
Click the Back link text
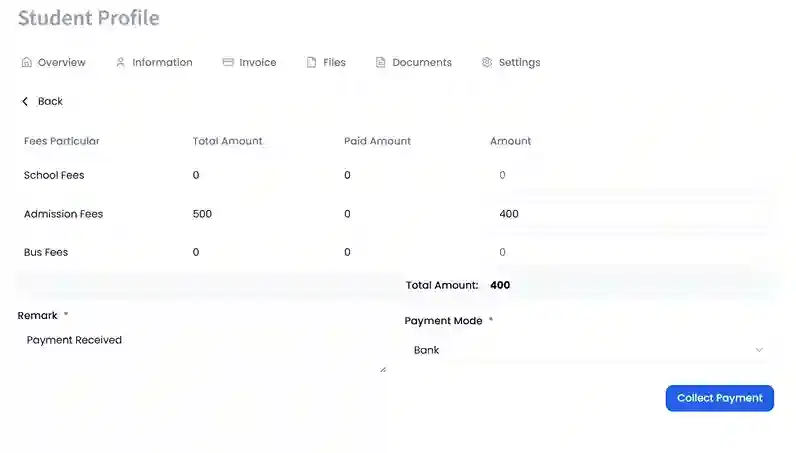[x=50, y=102]
